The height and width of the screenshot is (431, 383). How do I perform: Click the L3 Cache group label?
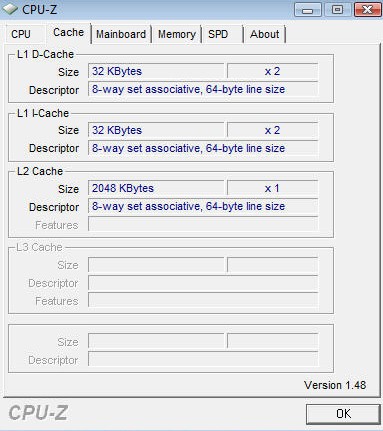click(x=39, y=247)
